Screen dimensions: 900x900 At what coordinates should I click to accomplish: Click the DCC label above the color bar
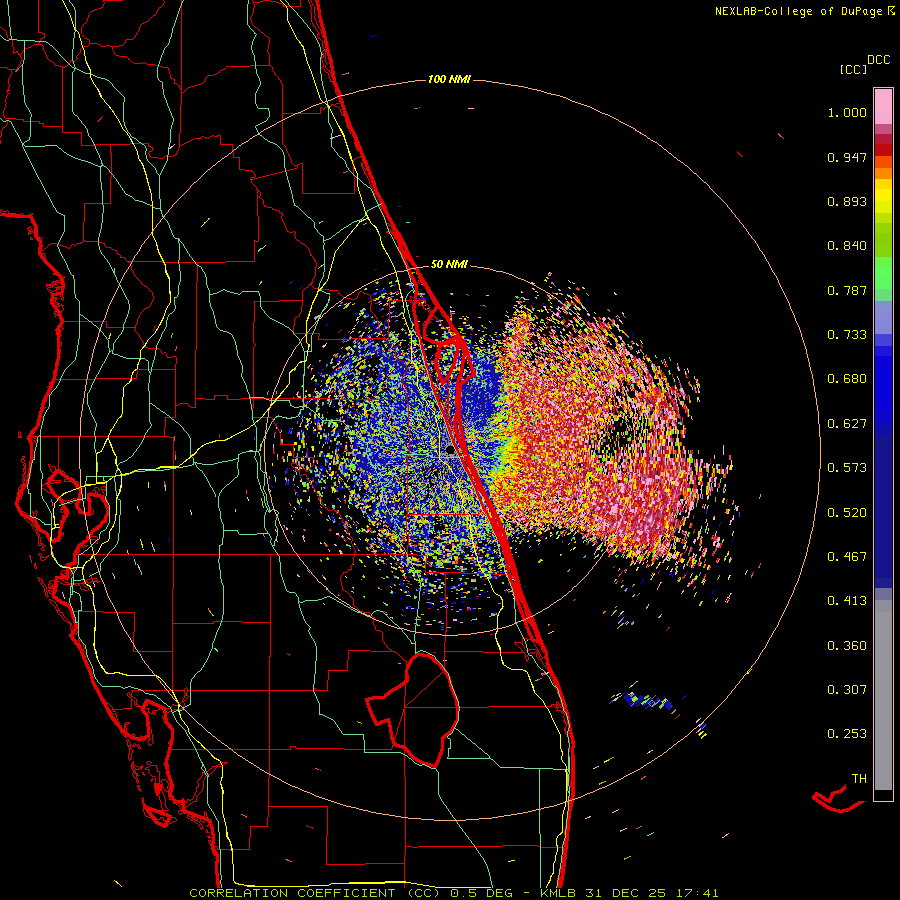[878, 60]
